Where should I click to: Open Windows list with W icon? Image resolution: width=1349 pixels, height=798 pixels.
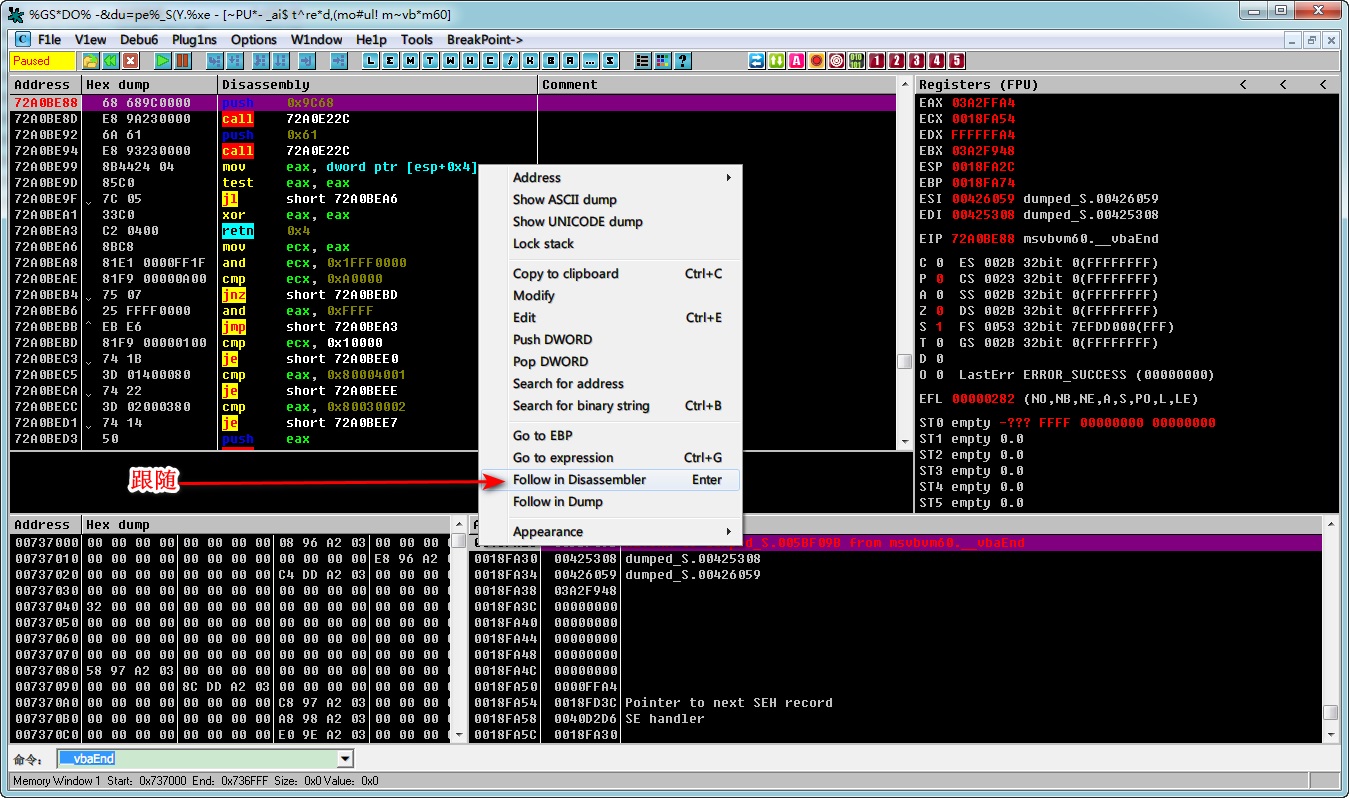coord(451,61)
